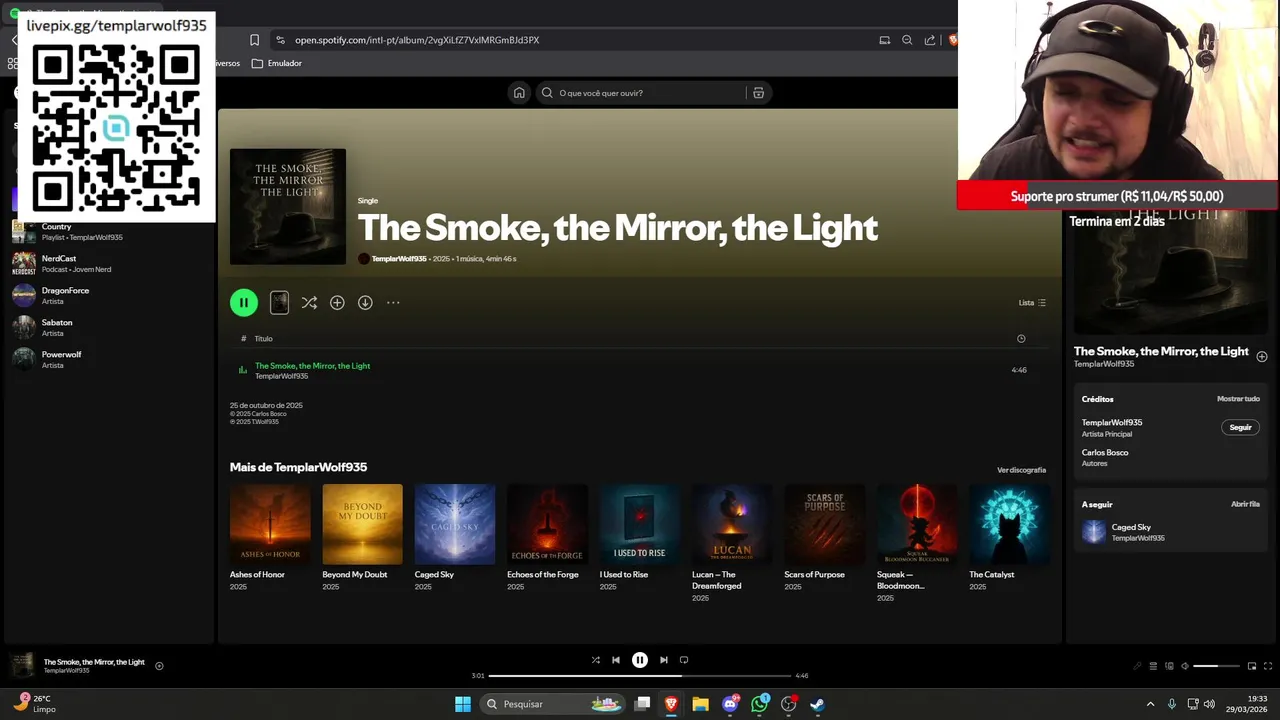Mute Spotify using the speaker icon
This screenshot has width=1280, height=720.
1185,666
